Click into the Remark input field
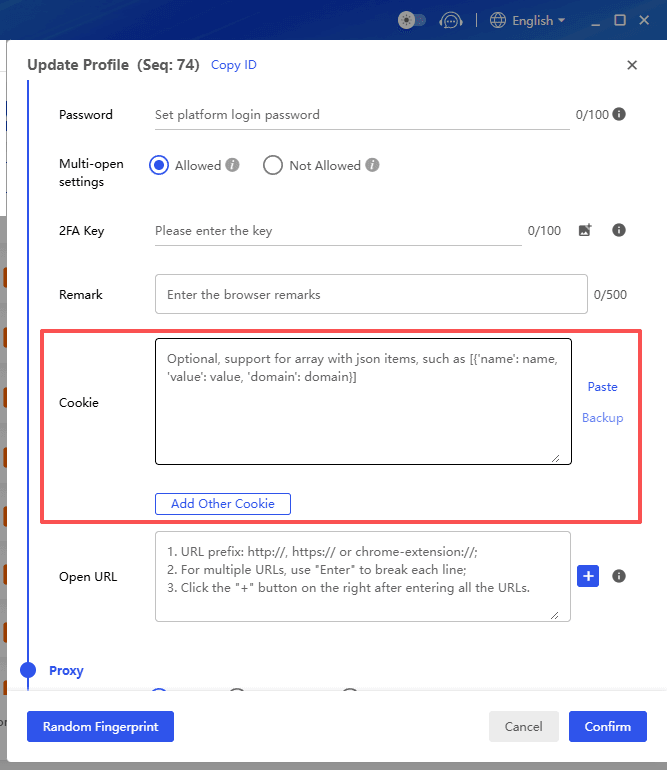Image resolution: width=667 pixels, height=770 pixels. pos(371,295)
